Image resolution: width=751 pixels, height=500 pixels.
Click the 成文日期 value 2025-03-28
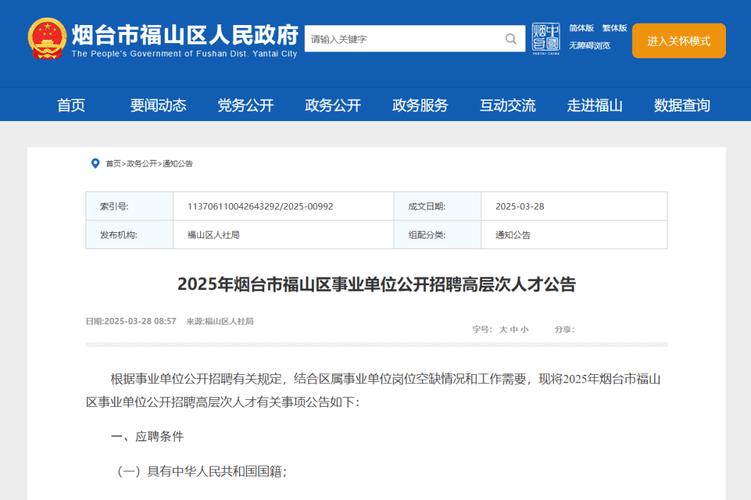pyautogui.click(x=520, y=206)
